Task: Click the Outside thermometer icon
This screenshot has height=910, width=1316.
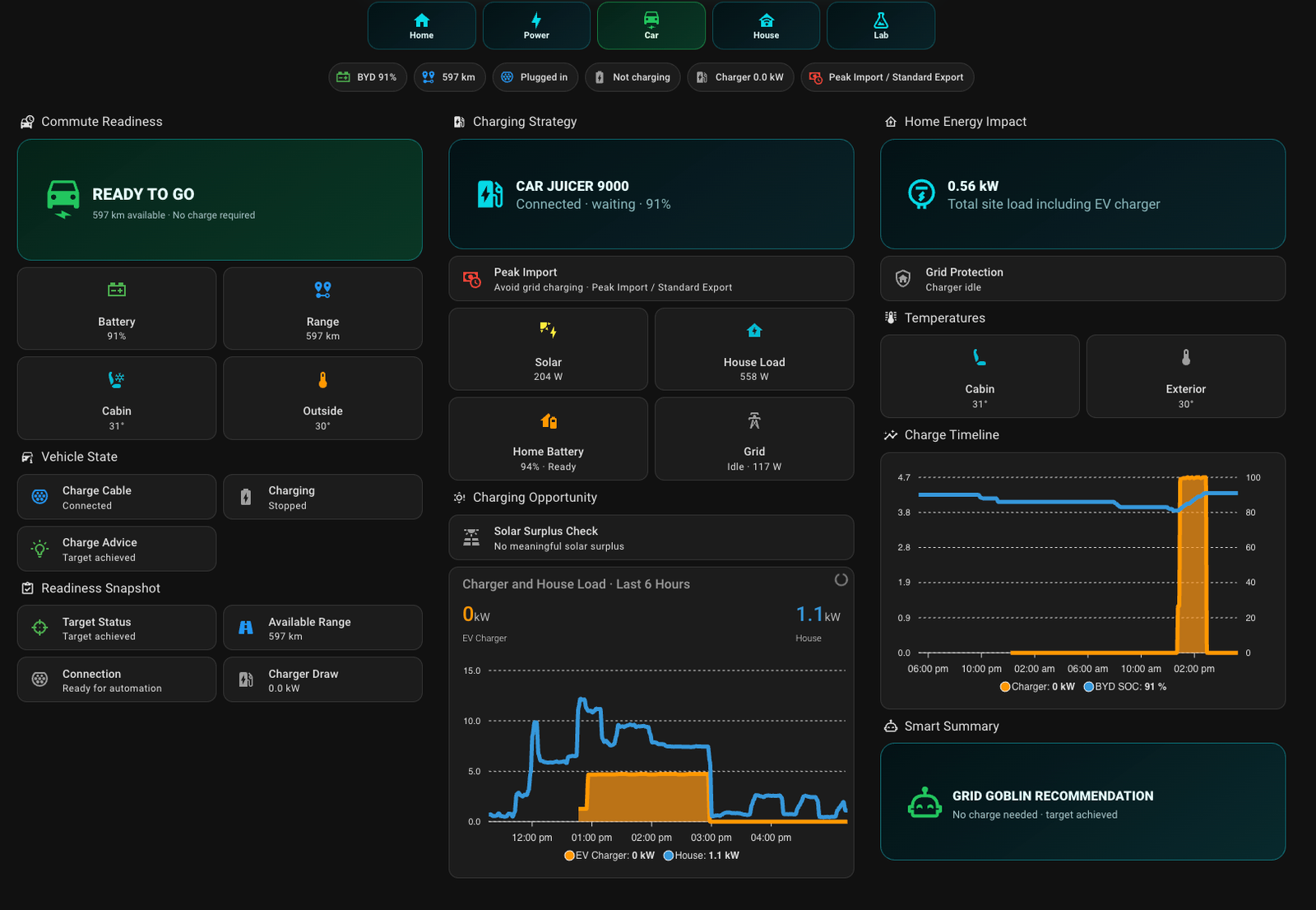Action: coord(322,379)
